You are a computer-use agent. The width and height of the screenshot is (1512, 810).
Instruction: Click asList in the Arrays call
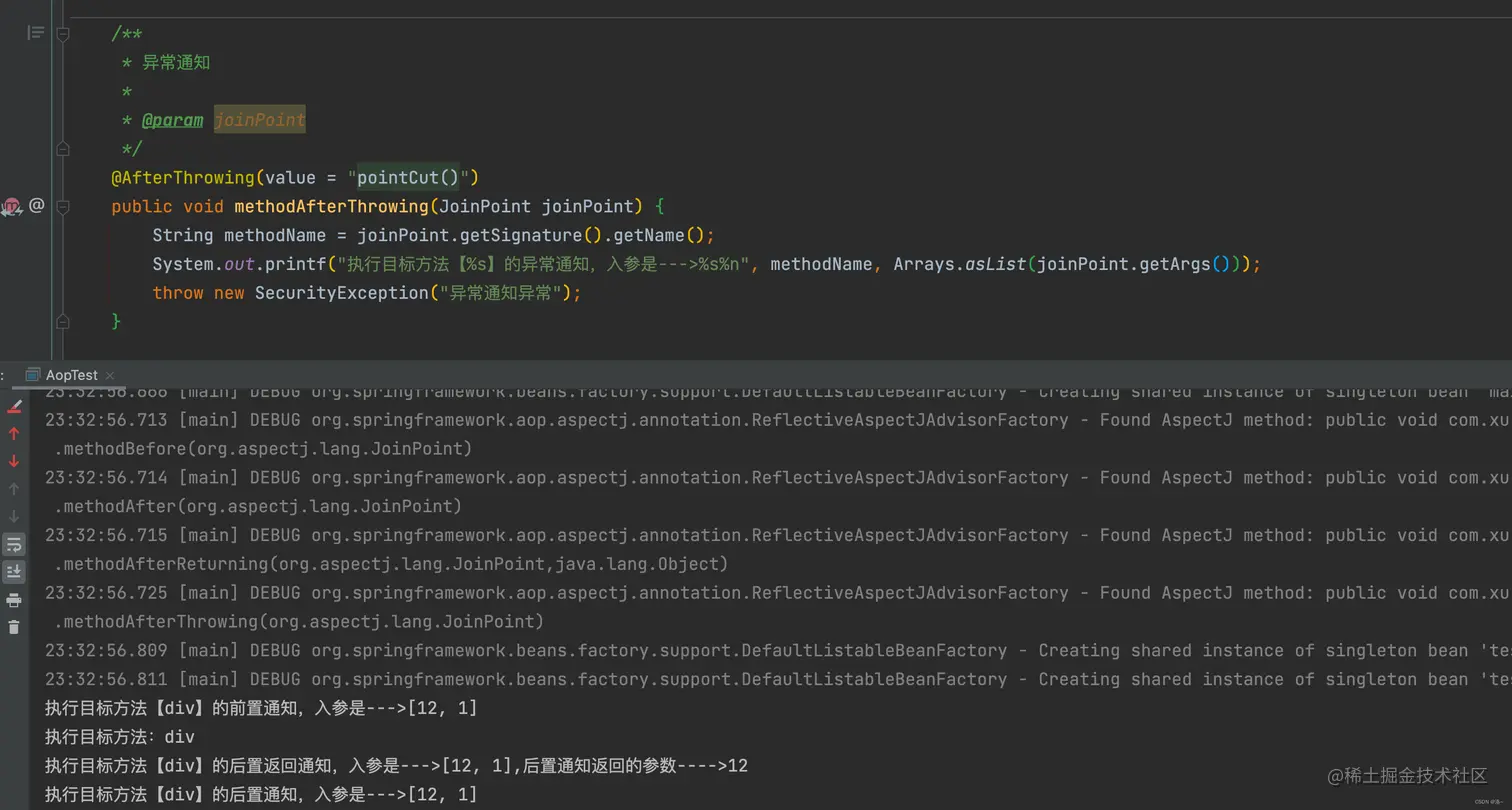point(995,264)
